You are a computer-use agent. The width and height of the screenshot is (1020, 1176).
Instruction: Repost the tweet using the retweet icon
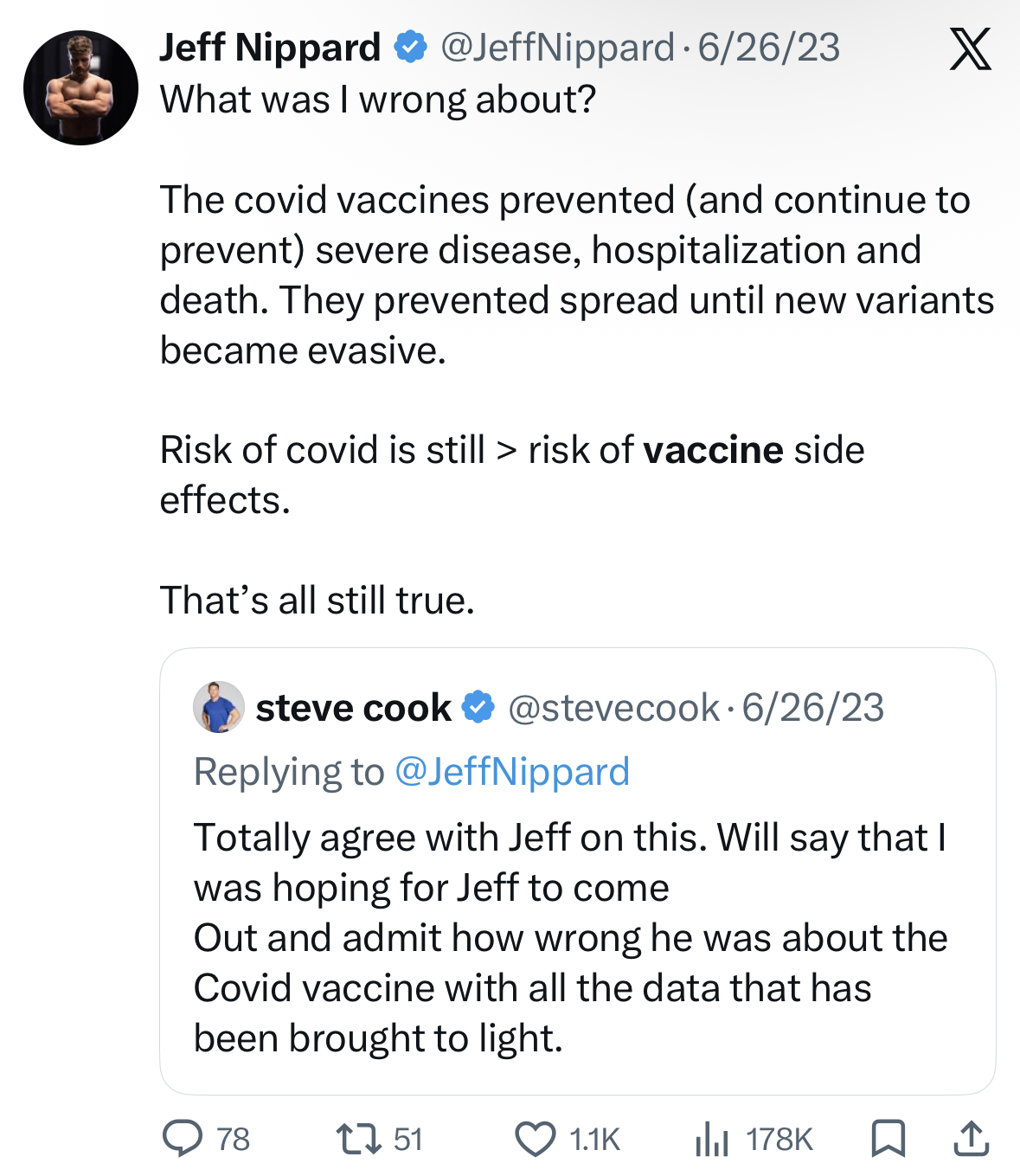pyautogui.click(x=360, y=1138)
